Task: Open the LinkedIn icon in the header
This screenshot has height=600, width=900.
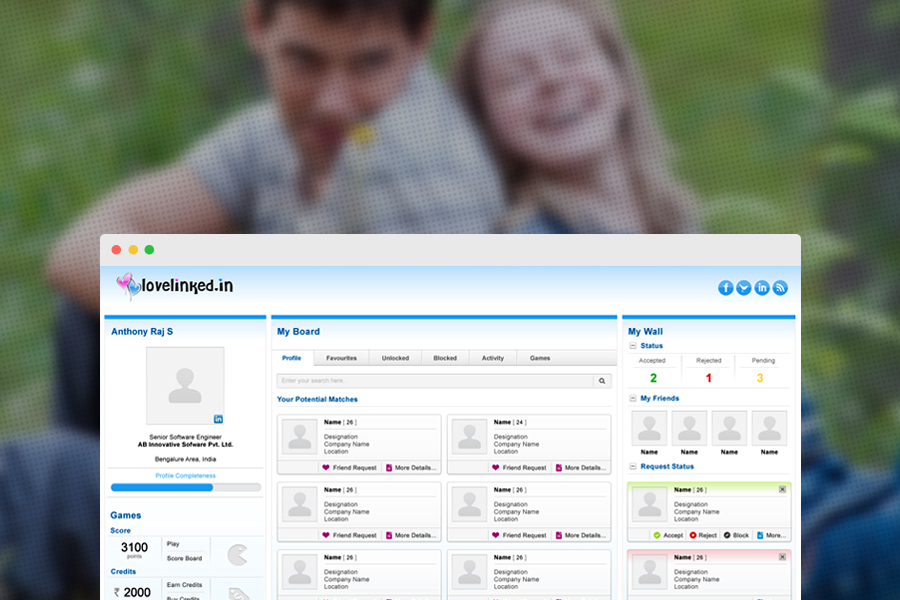Action: coord(762,288)
